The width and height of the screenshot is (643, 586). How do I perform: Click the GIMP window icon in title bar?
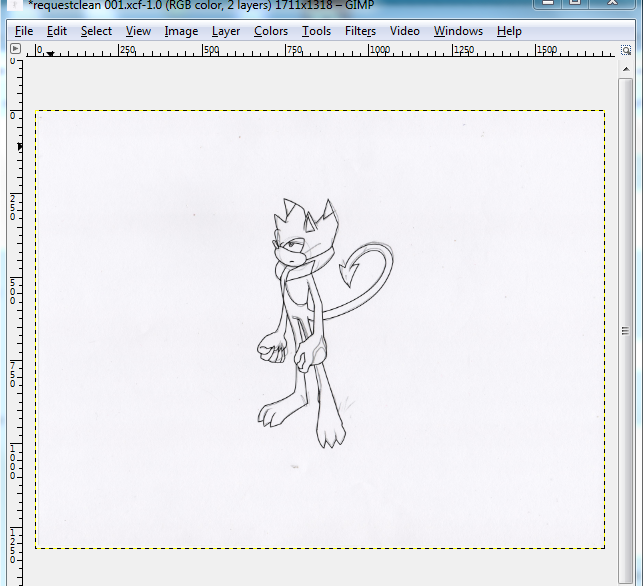click(x=15, y=5)
